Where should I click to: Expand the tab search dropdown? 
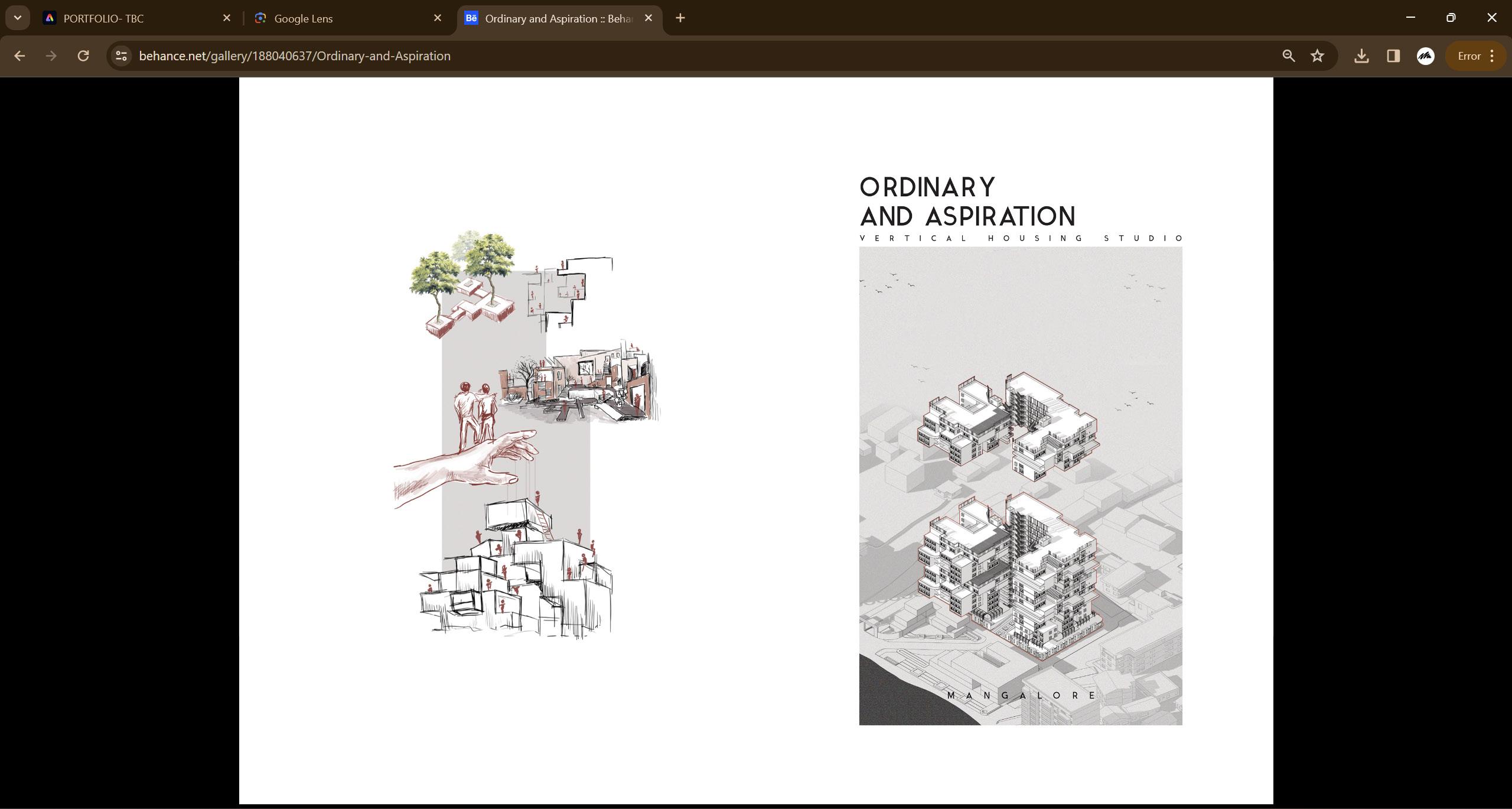(18, 18)
